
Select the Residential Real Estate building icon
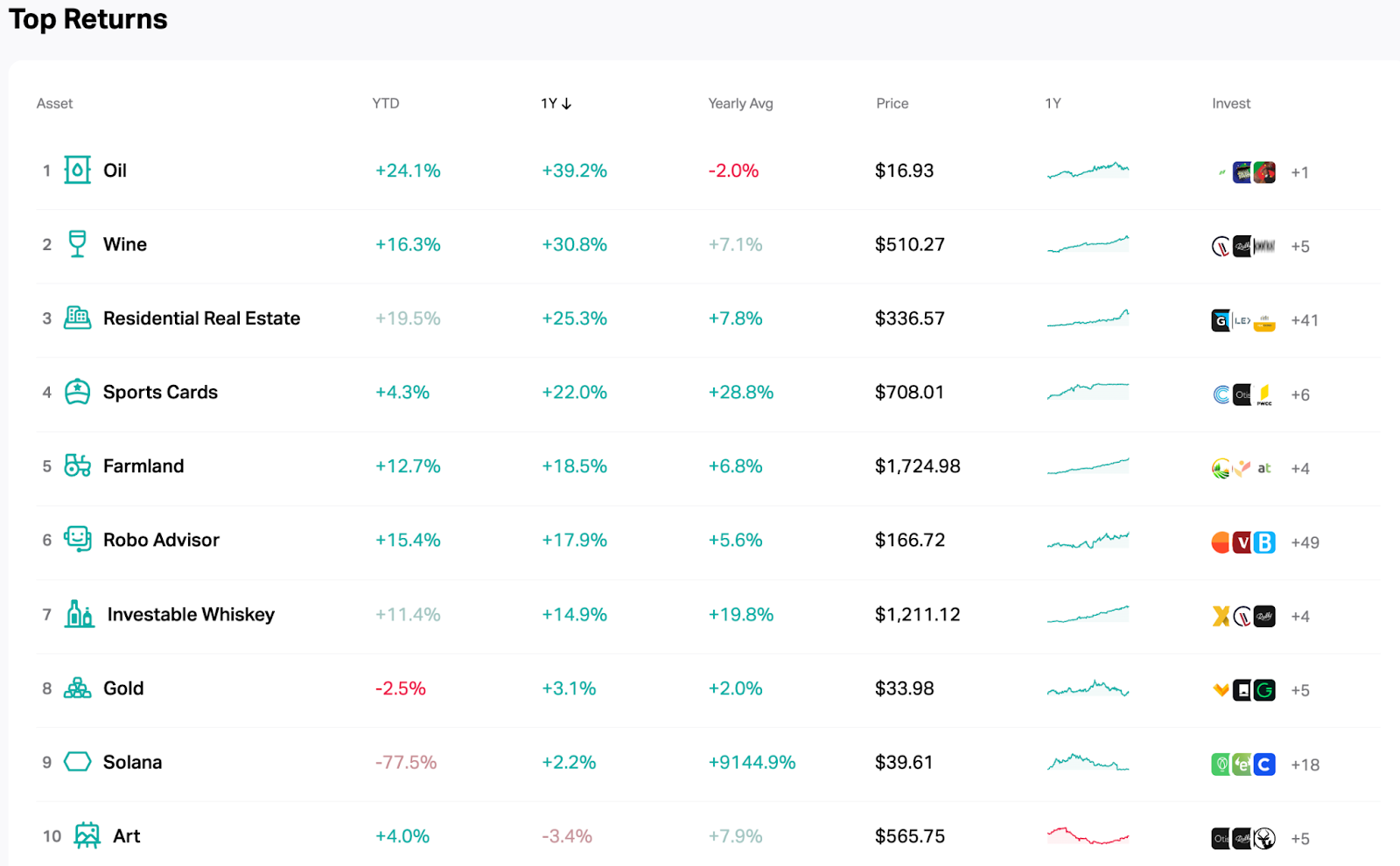coord(77,318)
